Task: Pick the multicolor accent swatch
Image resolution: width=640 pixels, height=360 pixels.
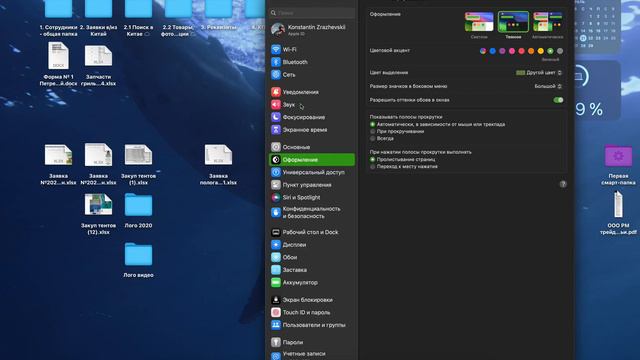Action: coord(483,51)
